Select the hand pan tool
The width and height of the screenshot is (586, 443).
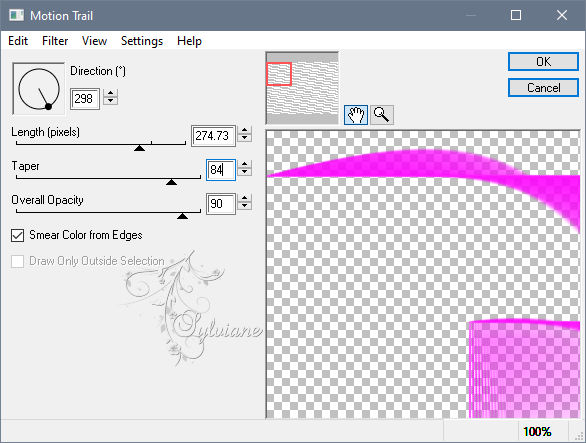click(355, 114)
